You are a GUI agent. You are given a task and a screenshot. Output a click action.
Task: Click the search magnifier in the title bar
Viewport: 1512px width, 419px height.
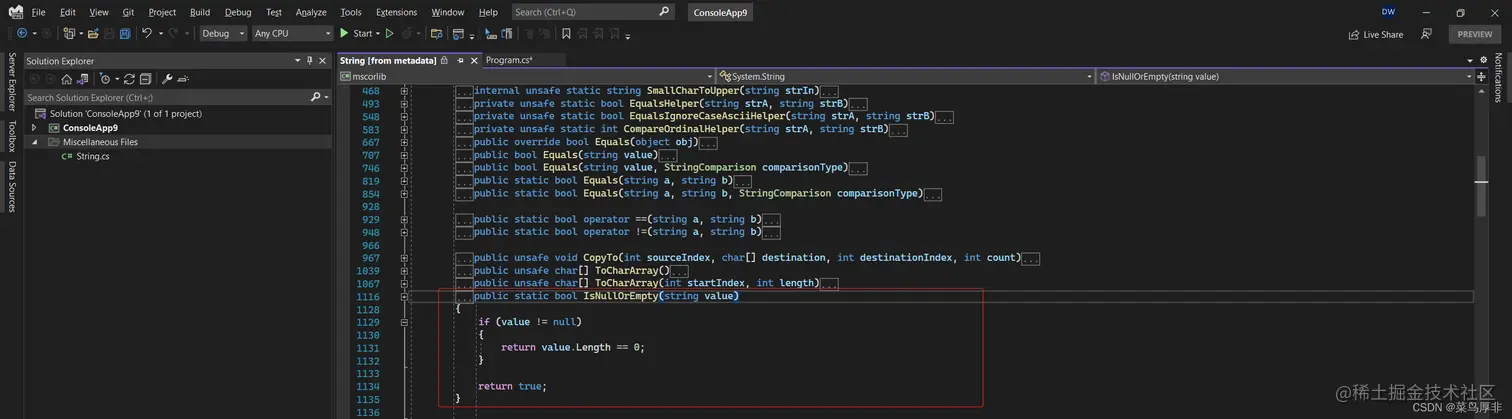(665, 11)
